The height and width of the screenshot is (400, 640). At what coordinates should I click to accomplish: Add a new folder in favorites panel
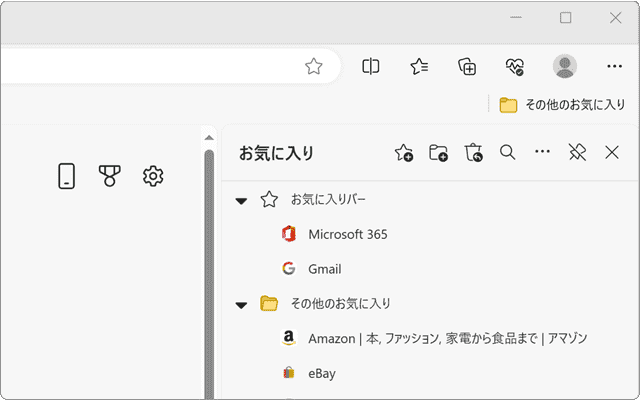438,153
